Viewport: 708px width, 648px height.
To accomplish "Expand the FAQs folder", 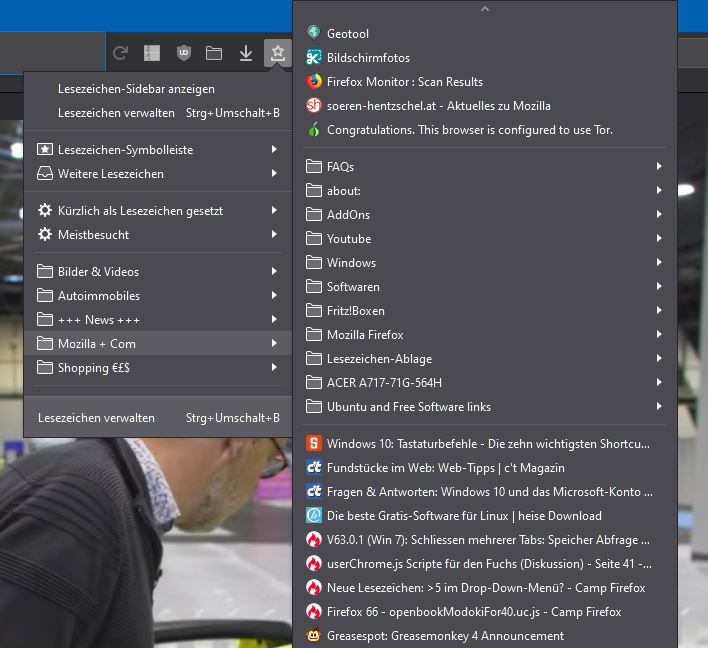I will point(485,167).
